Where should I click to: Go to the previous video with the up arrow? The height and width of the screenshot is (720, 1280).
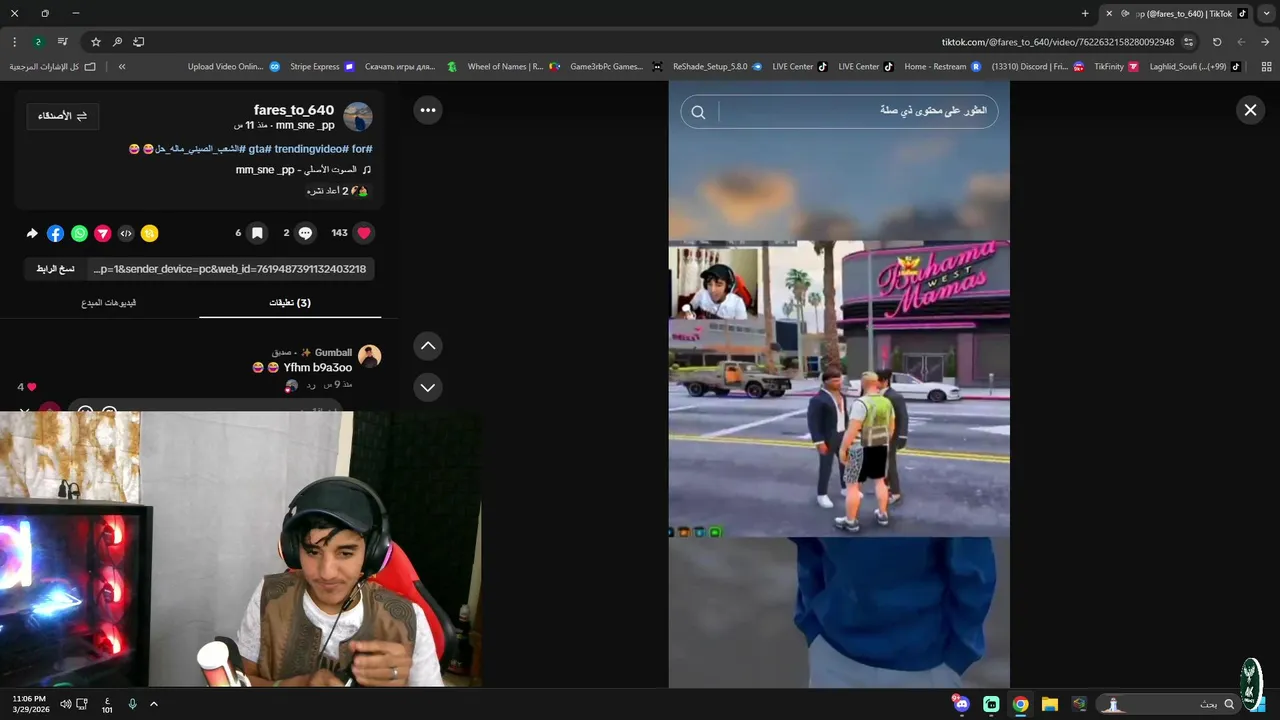click(428, 346)
